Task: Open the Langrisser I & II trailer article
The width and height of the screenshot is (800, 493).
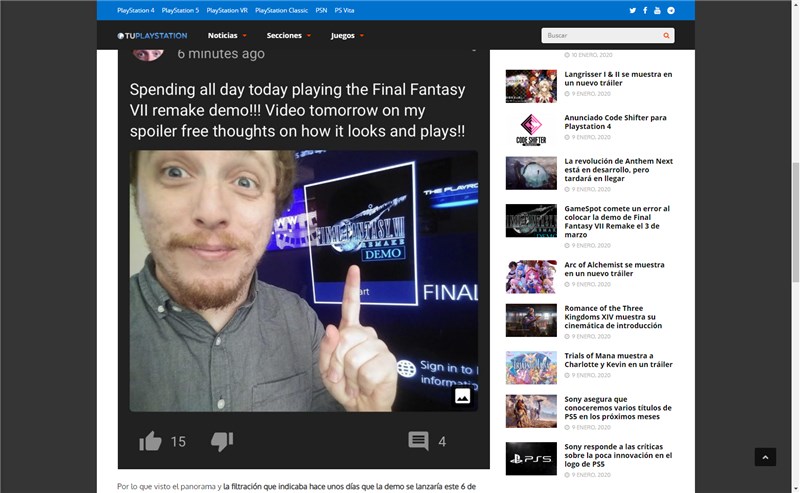Action: click(618, 79)
